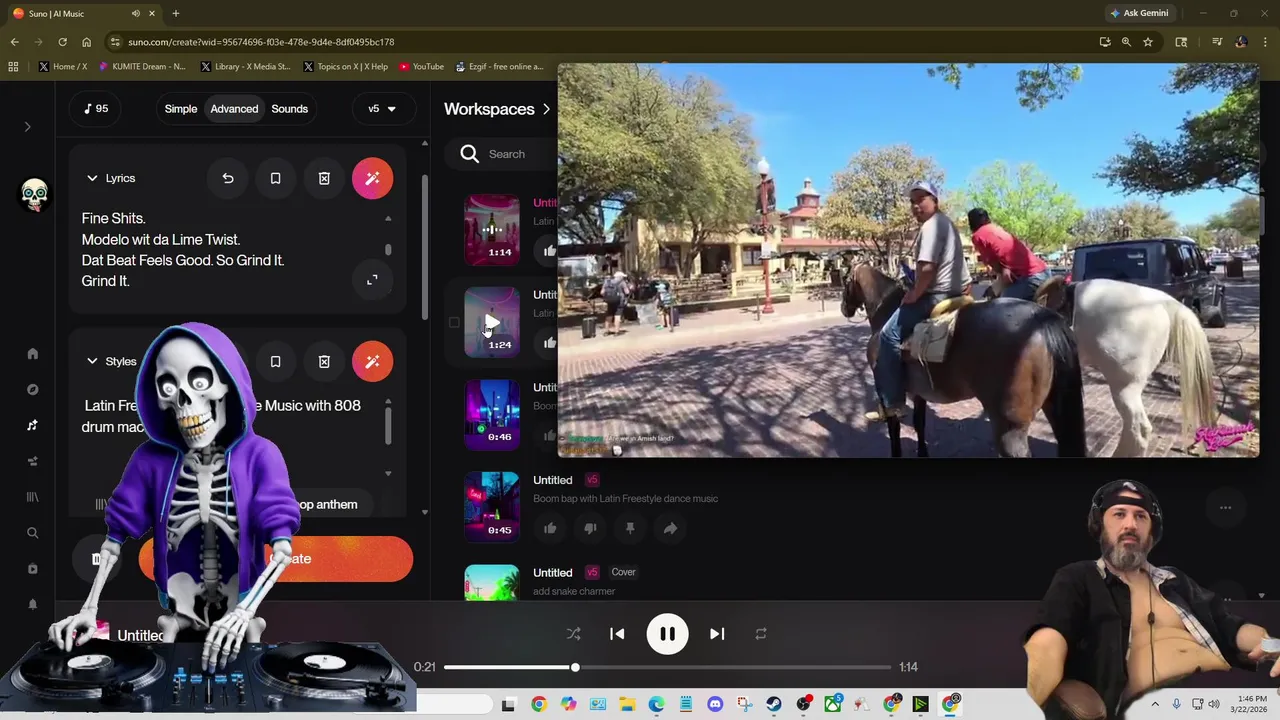This screenshot has width=1280, height=720.
Task: Clear the Lyrics field
Action: tap(324, 178)
